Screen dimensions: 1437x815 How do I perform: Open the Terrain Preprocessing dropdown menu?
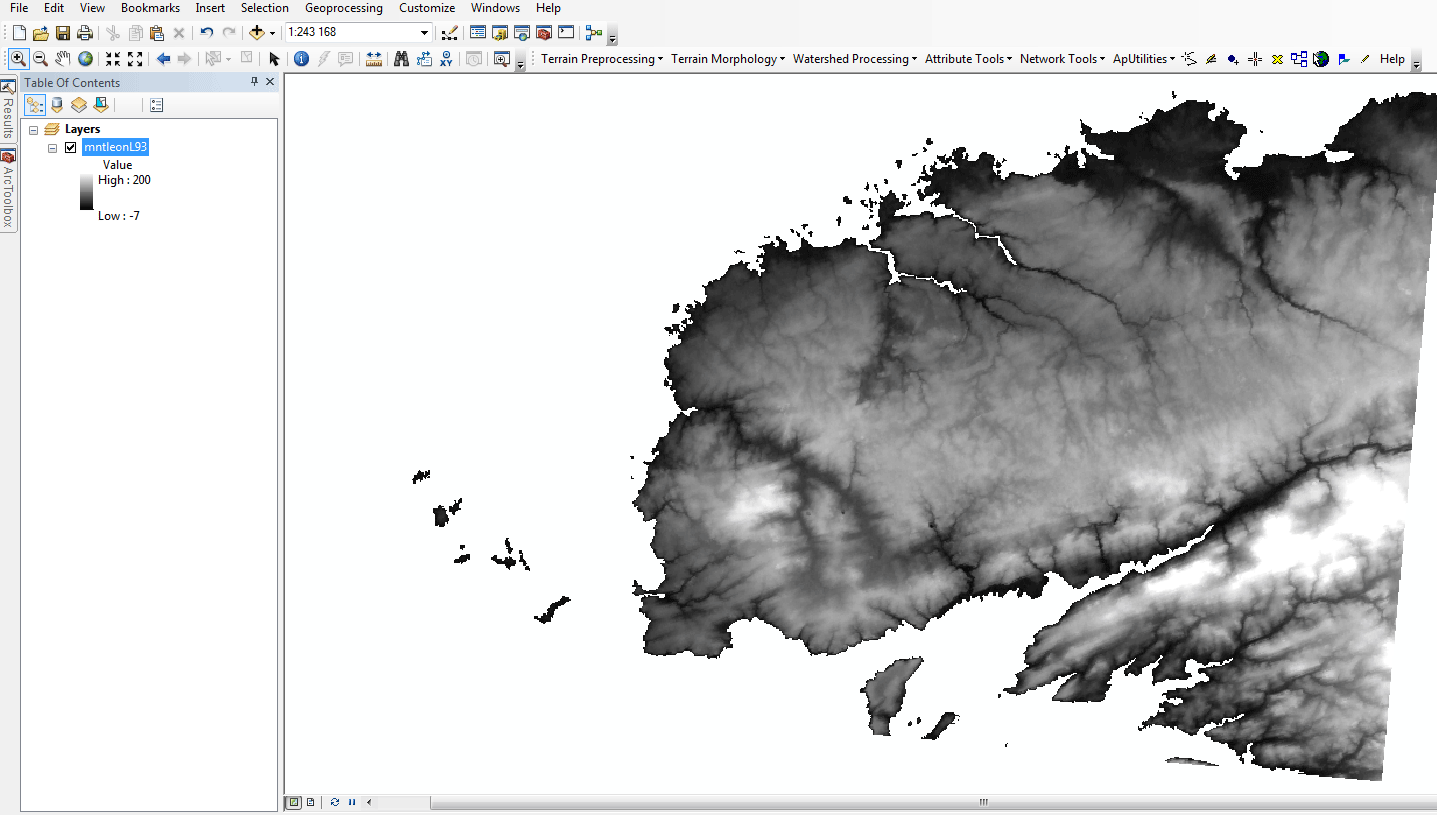click(x=602, y=59)
